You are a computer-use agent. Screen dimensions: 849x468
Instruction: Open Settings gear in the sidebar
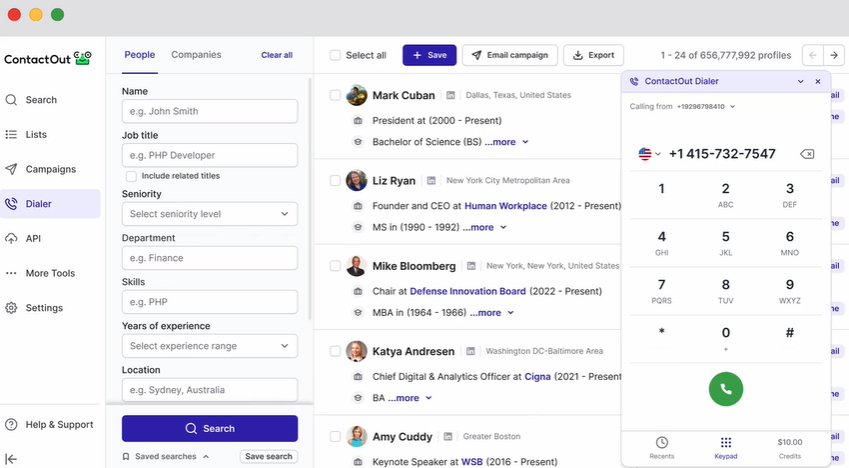click(34, 308)
